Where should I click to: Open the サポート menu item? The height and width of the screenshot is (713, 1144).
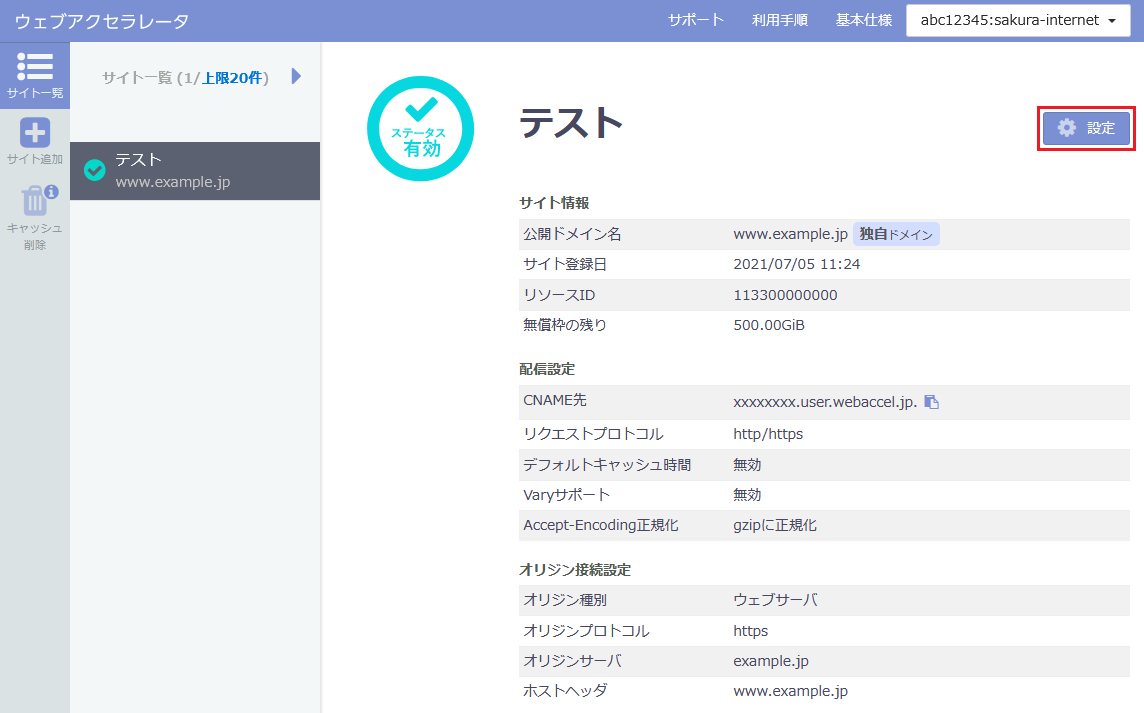696,20
